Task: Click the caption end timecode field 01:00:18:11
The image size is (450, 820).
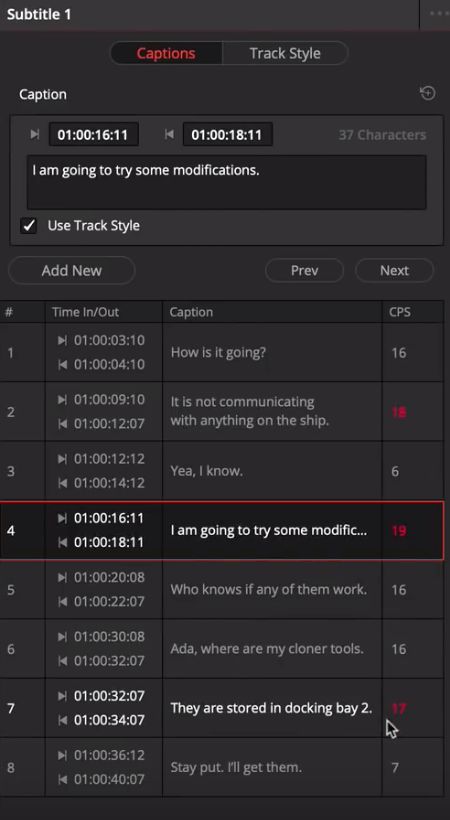Action: (227, 134)
